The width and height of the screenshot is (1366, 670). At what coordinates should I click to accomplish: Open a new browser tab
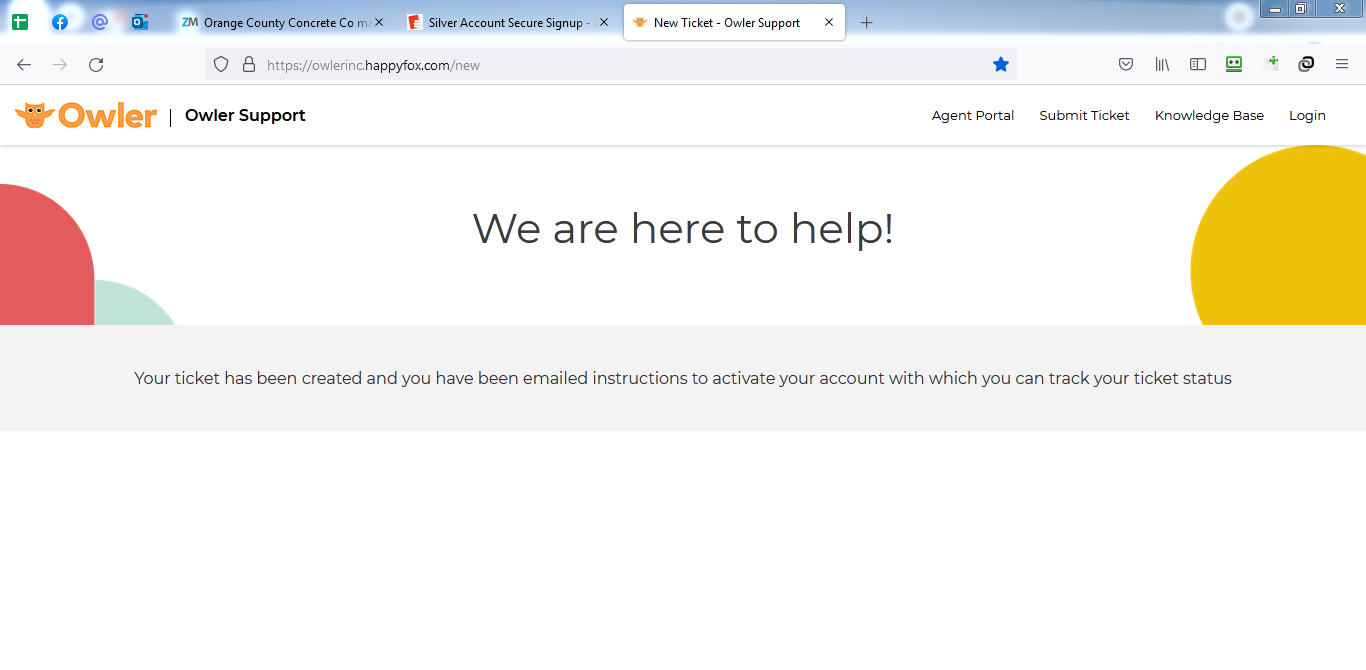(867, 23)
